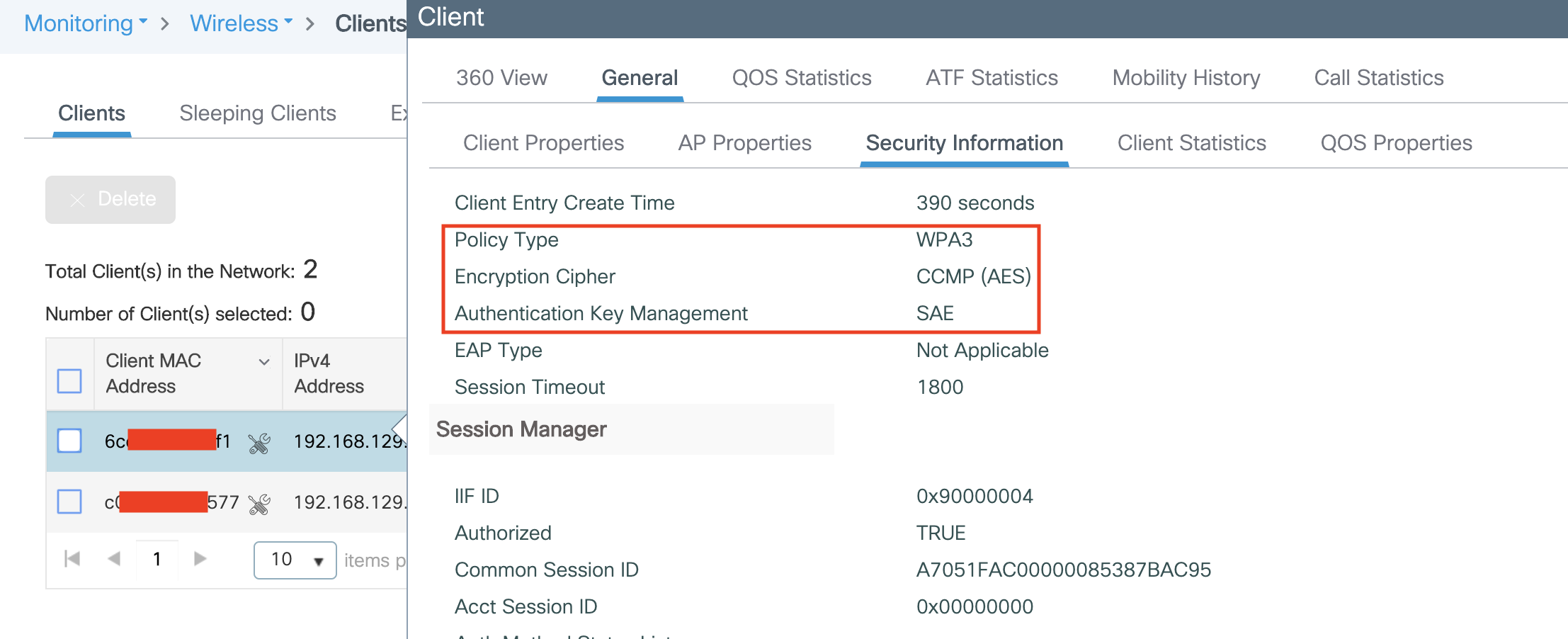Viewport: 1568px width, 639px height.
Task: Open the AP Properties sub-tab
Action: click(744, 143)
